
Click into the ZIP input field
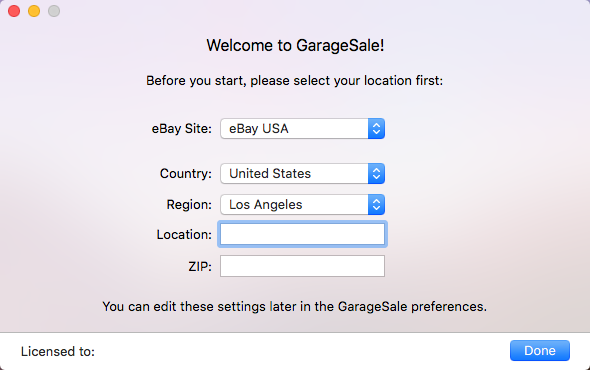pyautogui.click(x=302, y=266)
